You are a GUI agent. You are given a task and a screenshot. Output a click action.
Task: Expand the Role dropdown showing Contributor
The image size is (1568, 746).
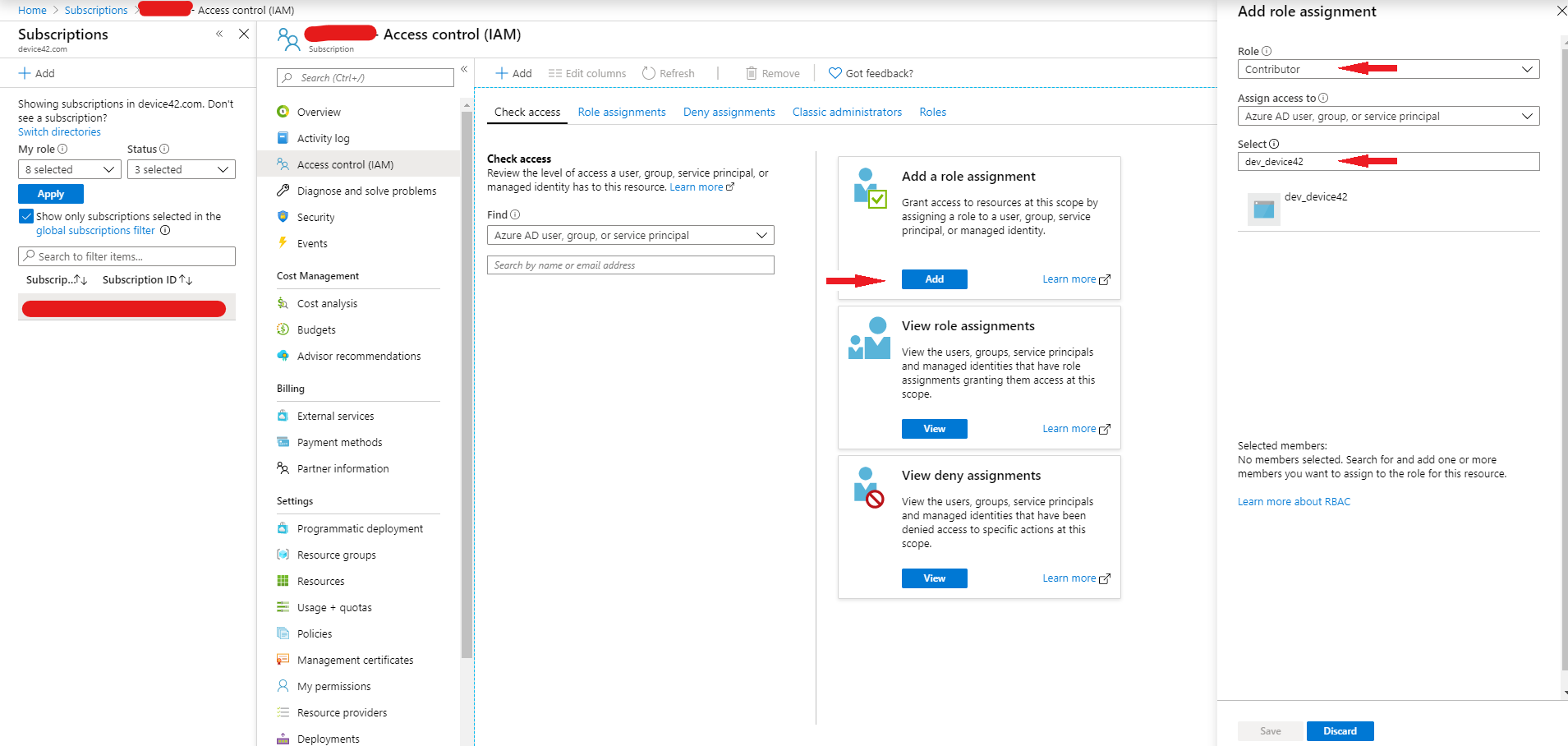click(1388, 70)
